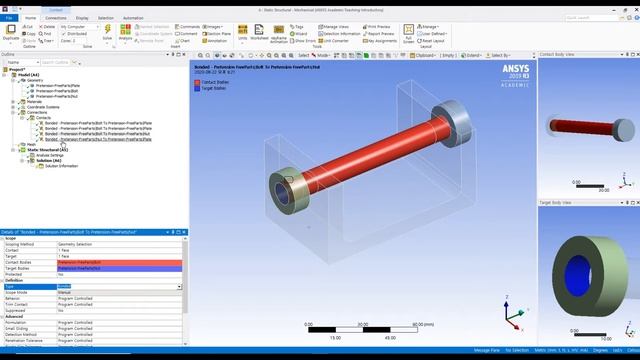640x360 pixels.
Task: Click the Commands tool
Action: pyautogui.click(x=187, y=27)
